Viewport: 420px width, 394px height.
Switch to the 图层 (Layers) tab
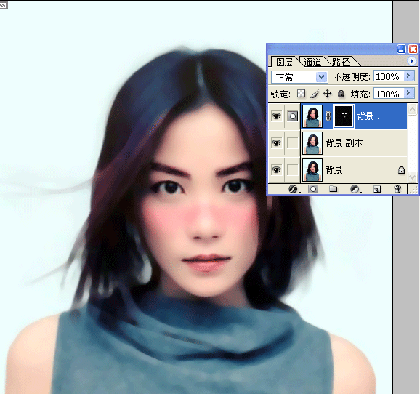click(284, 62)
